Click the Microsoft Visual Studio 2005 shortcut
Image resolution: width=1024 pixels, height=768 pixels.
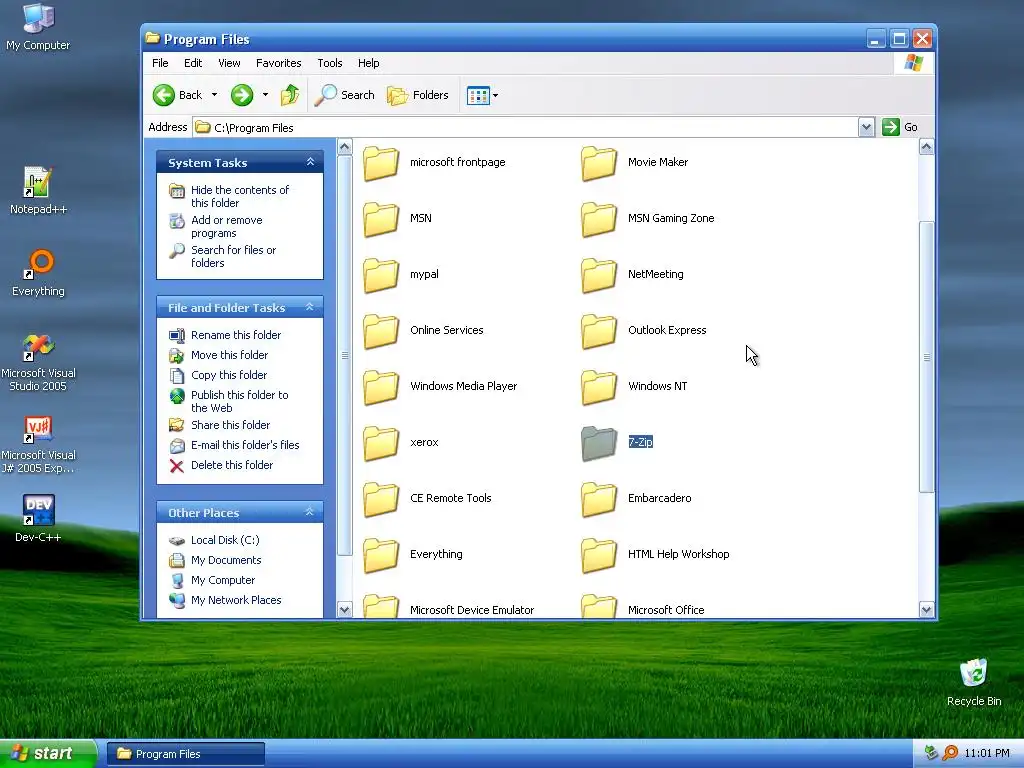pos(38,362)
